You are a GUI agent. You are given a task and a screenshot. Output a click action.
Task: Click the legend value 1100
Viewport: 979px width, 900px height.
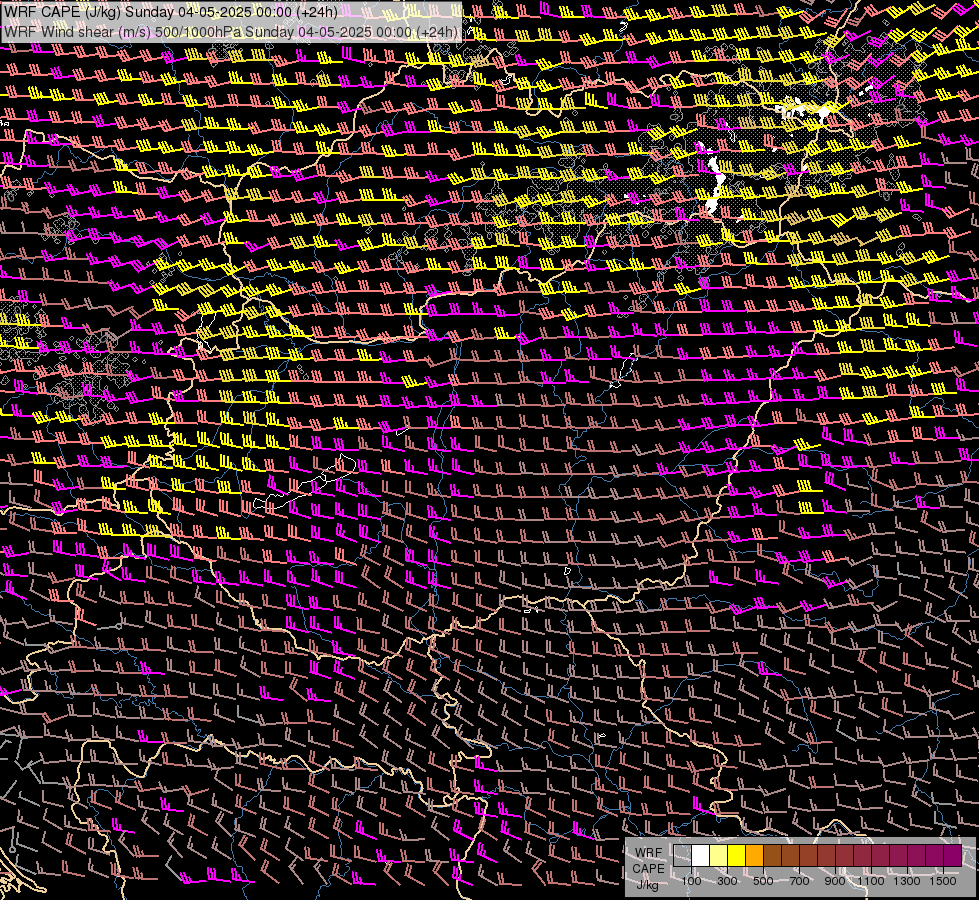(x=870, y=881)
